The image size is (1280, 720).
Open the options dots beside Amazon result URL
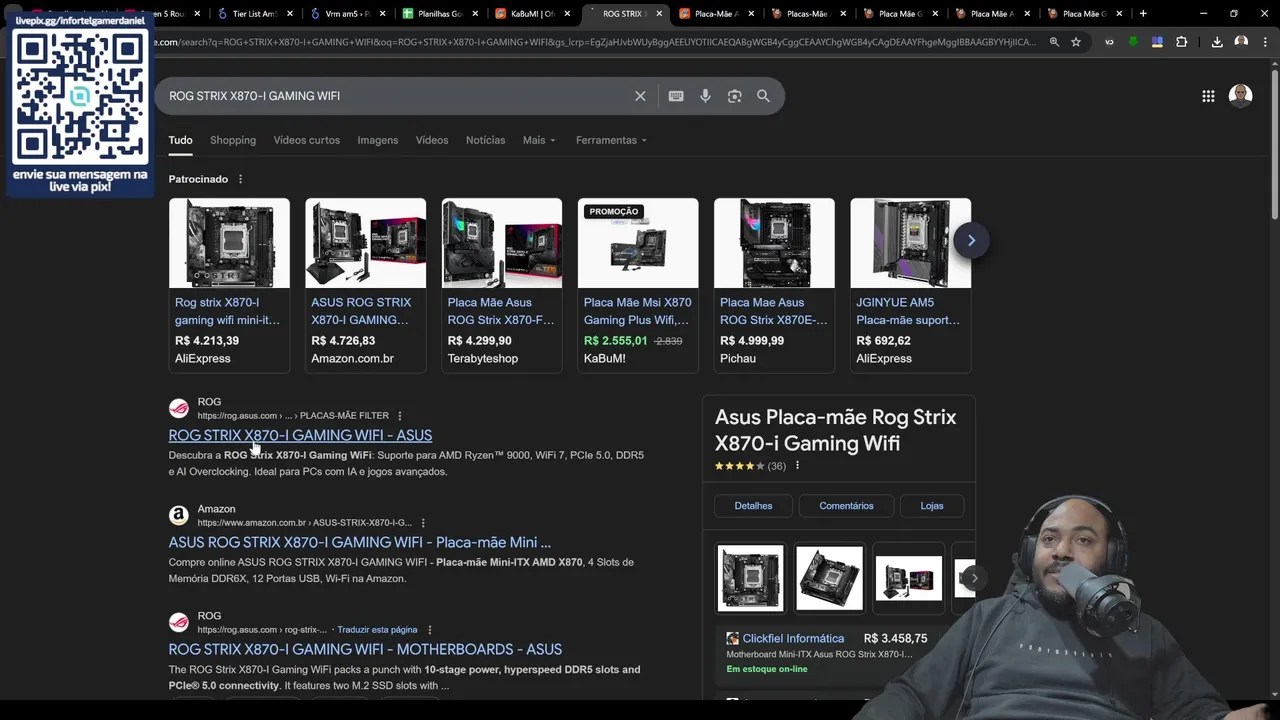point(423,523)
